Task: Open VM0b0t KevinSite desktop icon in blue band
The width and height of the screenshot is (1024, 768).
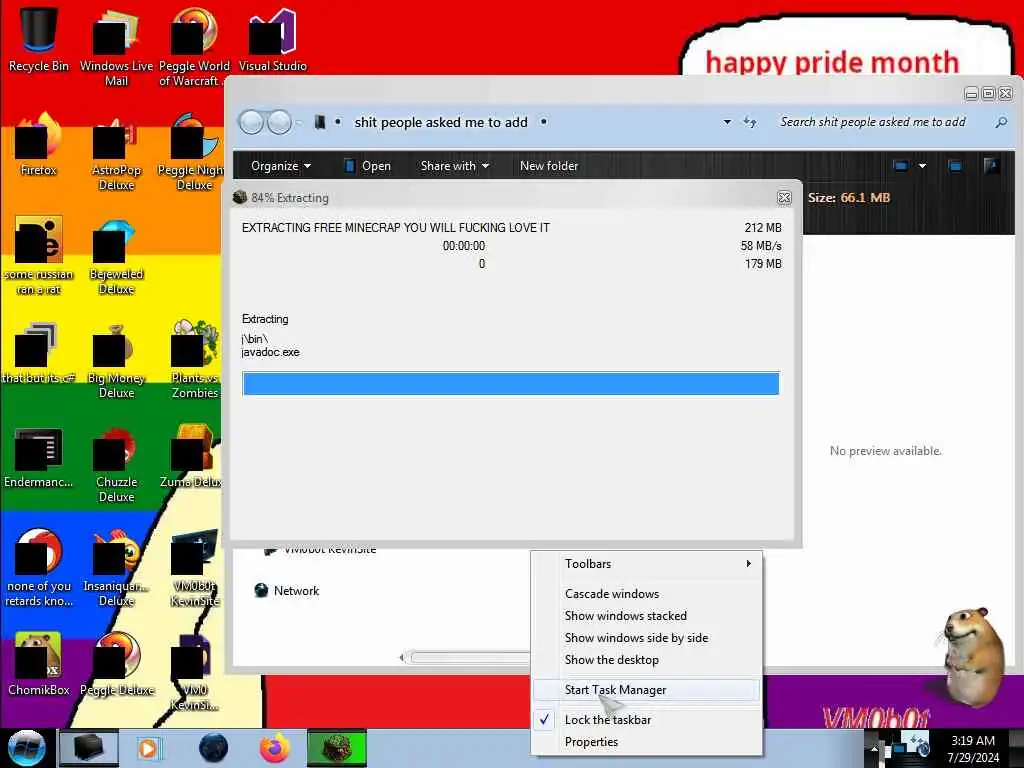Action: click(194, 568)
